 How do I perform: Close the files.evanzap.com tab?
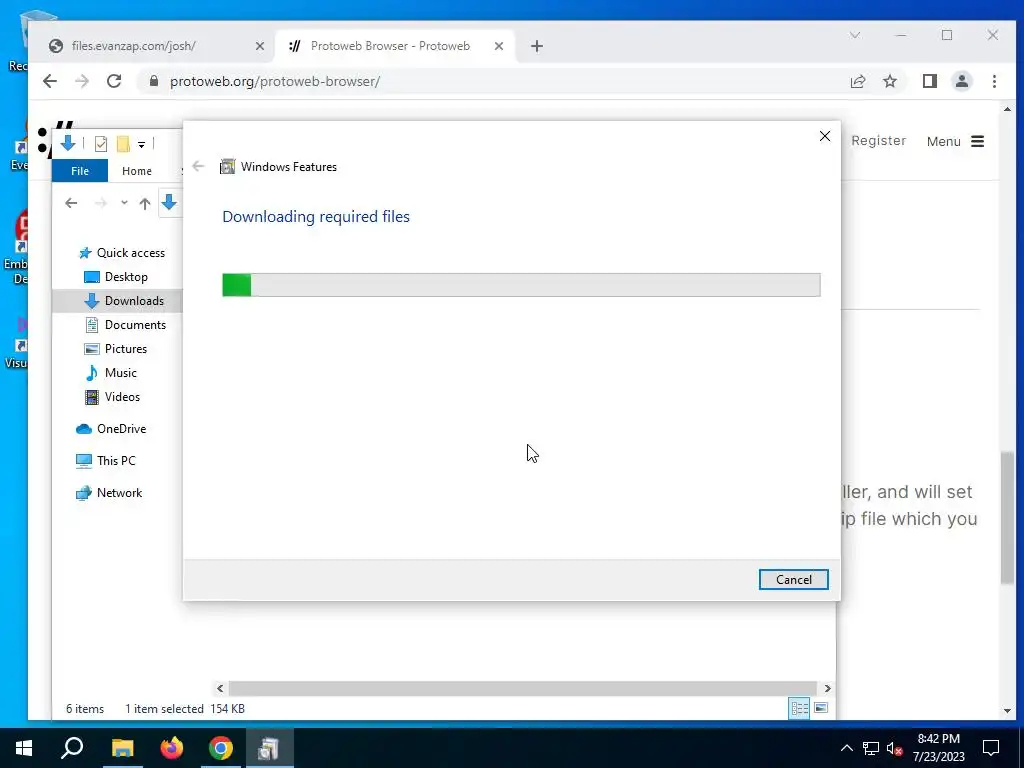[260, 46]
